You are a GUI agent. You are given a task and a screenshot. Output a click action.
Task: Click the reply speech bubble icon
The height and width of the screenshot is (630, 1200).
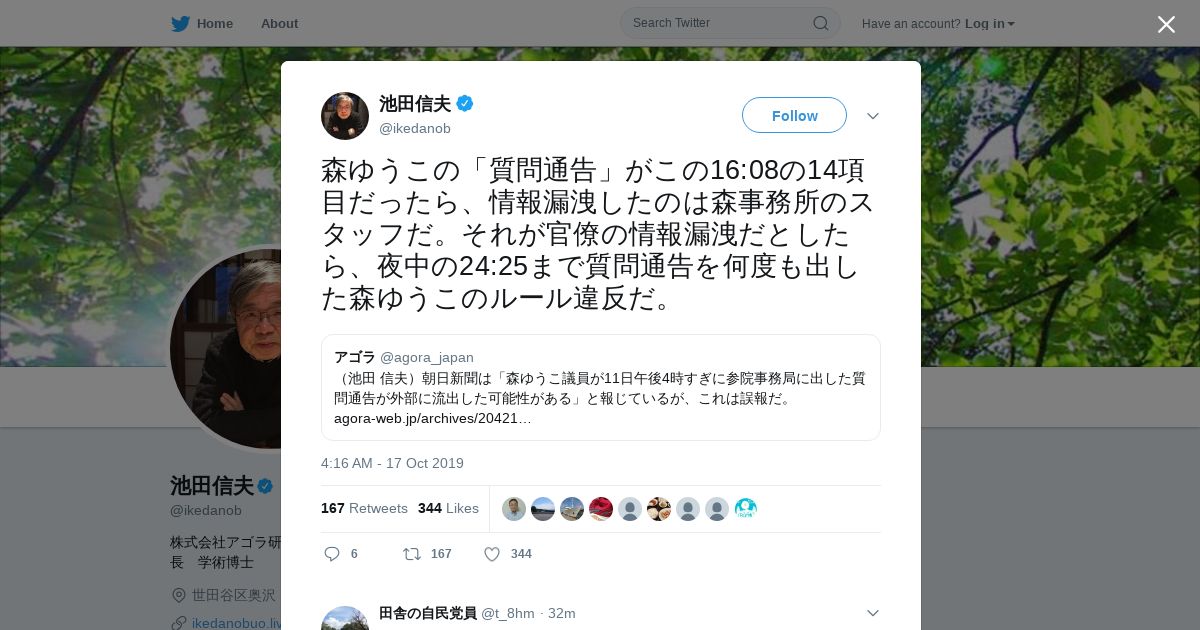(x=332, y=554)
